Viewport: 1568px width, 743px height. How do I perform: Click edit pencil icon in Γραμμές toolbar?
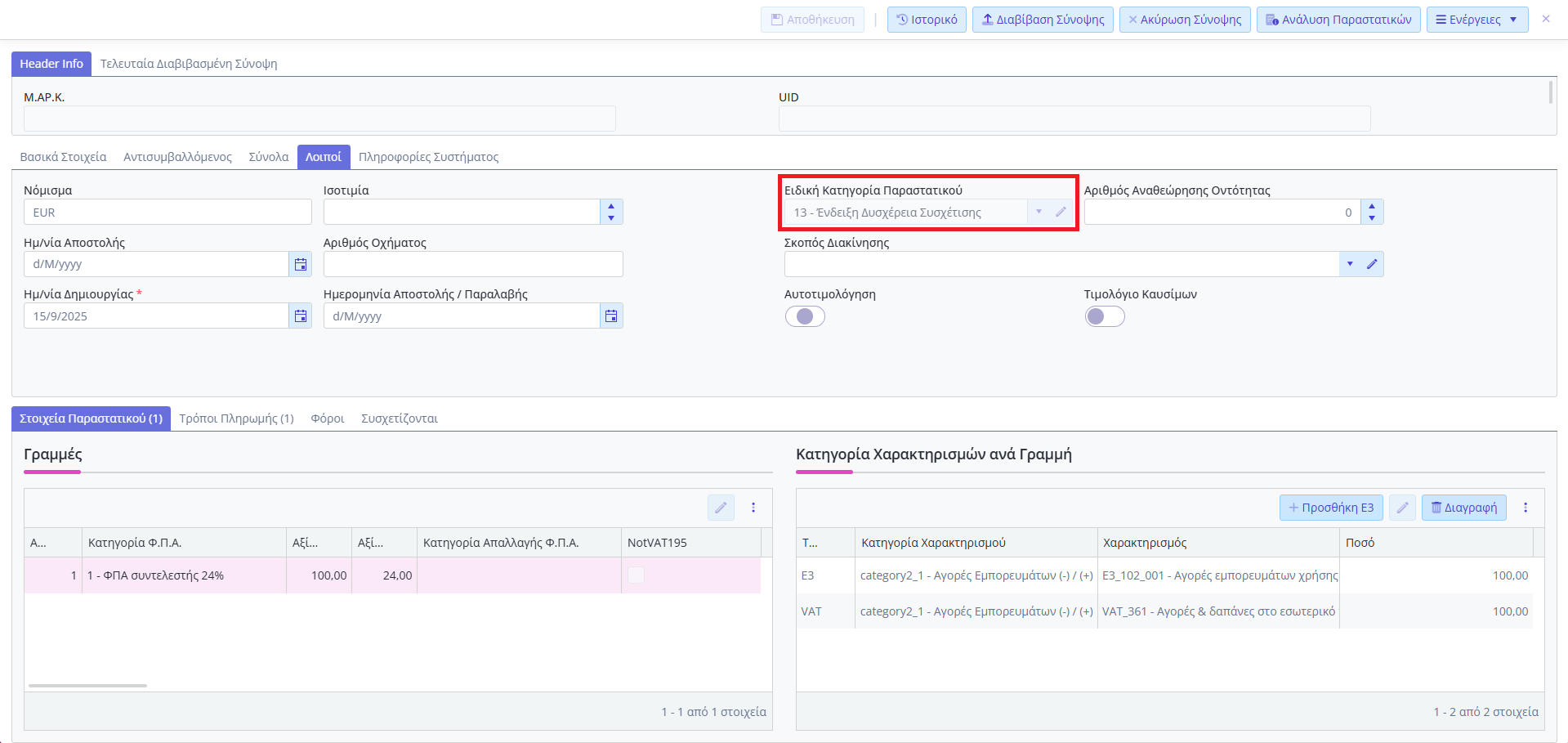[721, 508]
